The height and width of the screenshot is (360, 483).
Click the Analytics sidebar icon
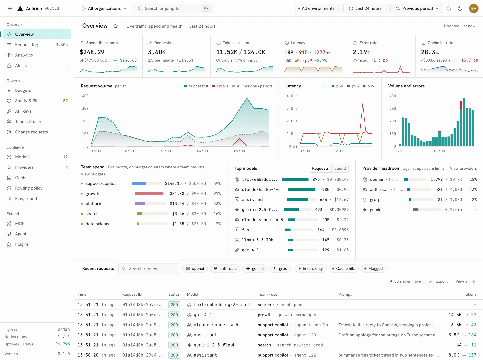click(x=9, y=55)
